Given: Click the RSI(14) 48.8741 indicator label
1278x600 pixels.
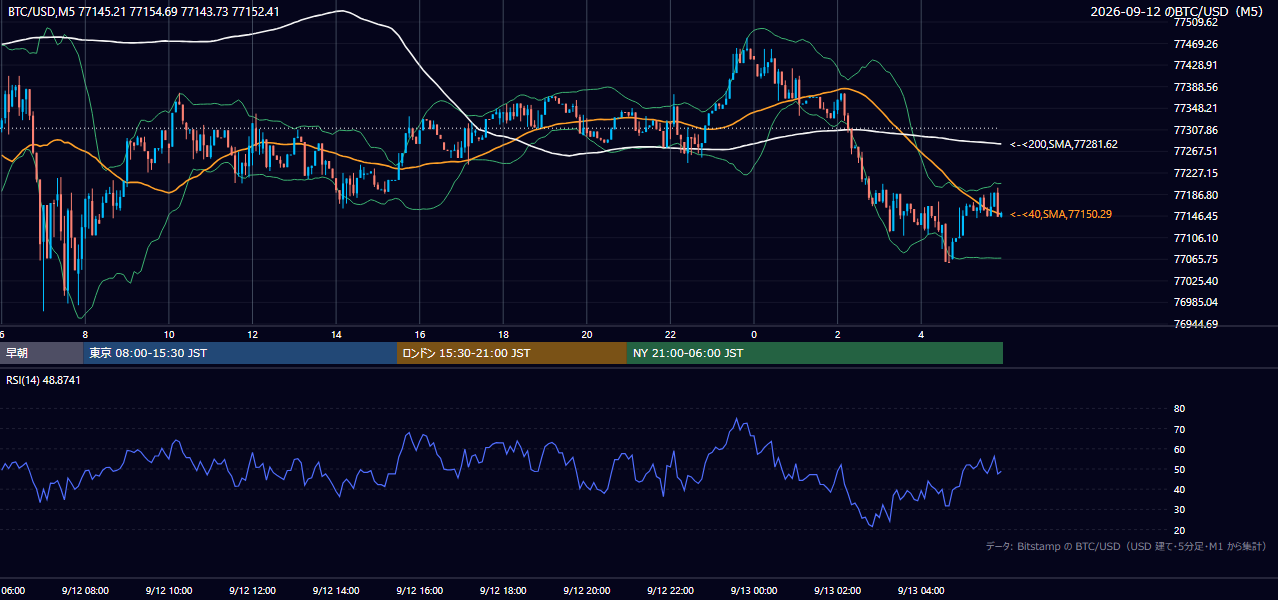Looking at the screenshot, I should 43,380.
